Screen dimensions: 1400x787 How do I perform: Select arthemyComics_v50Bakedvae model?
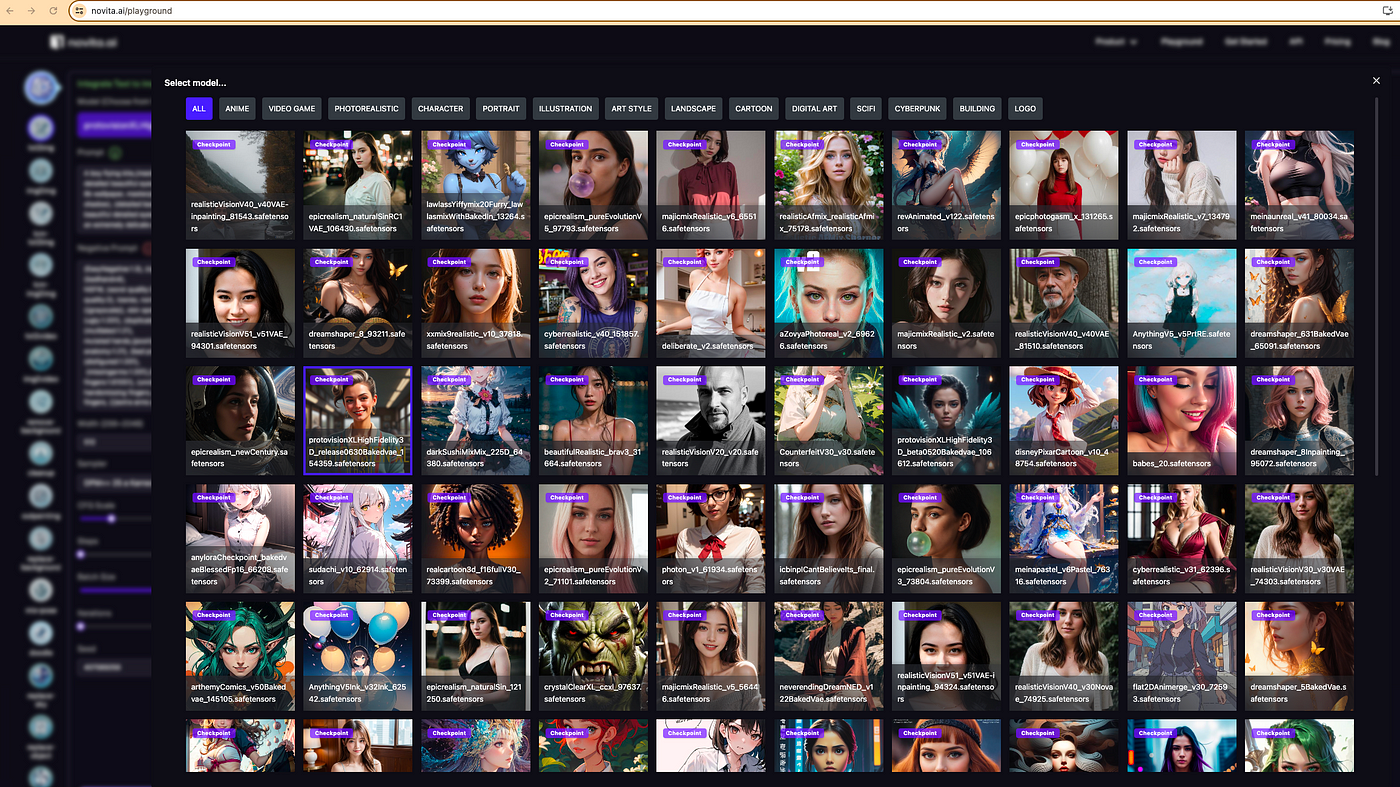pos(240,656)
